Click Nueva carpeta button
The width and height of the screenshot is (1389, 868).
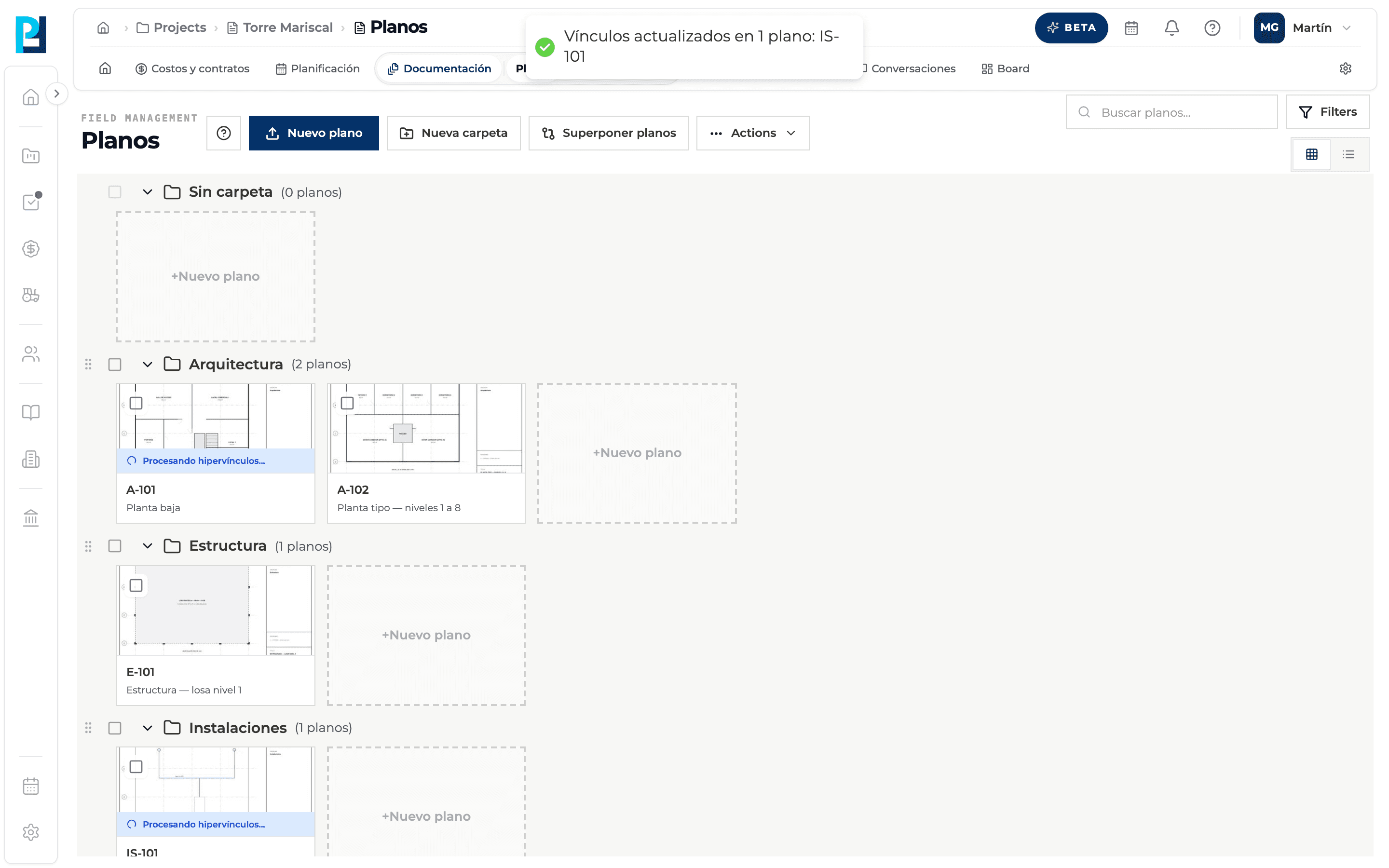click(453, 133)
